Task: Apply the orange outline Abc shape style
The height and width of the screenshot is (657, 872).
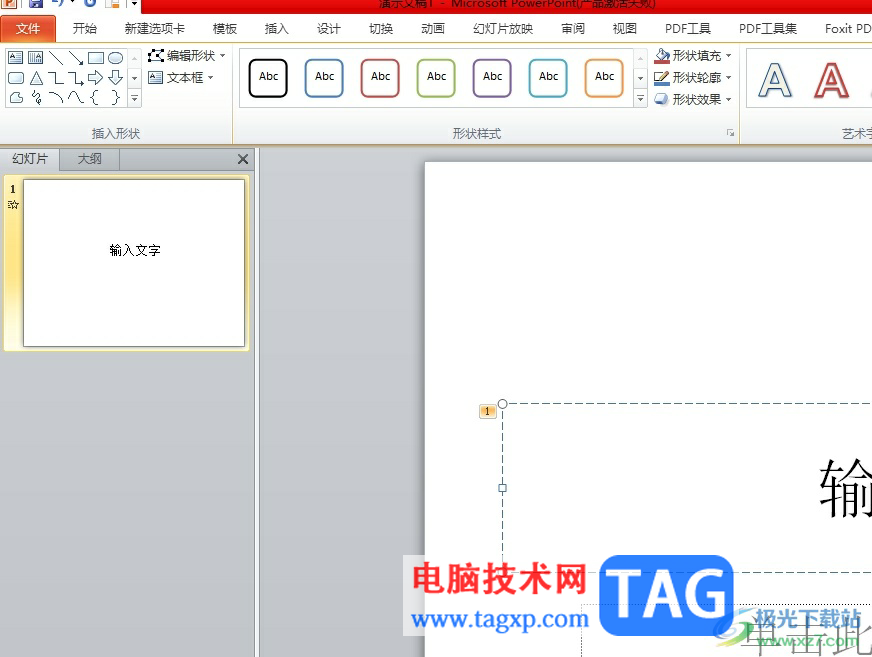Action: tap(605, 78)
